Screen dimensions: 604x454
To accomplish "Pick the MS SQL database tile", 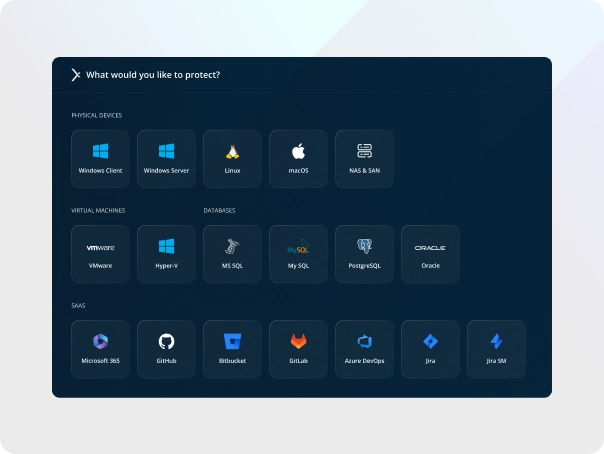I will tap(232, 254).
